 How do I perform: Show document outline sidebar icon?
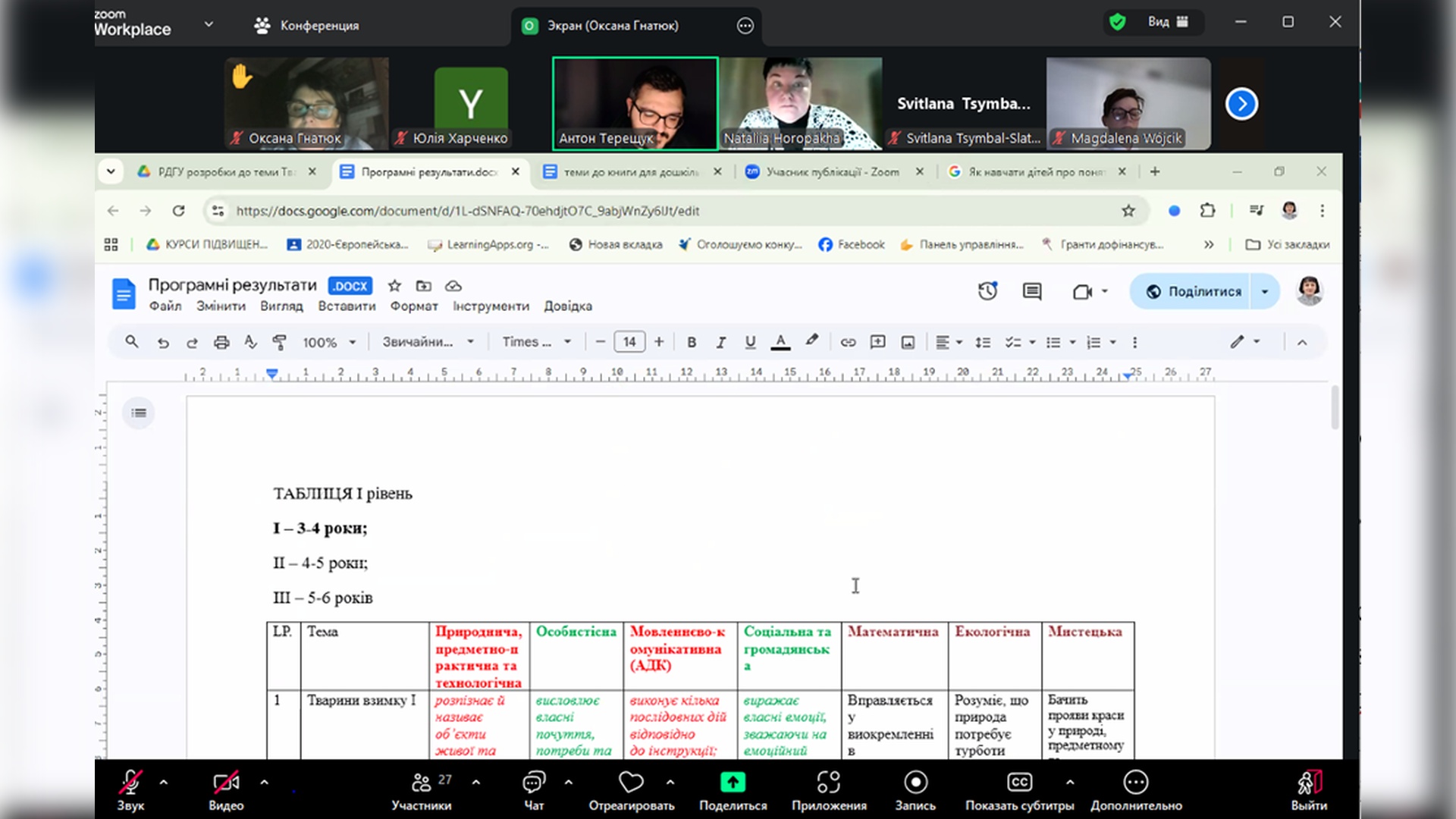(139, 413)
